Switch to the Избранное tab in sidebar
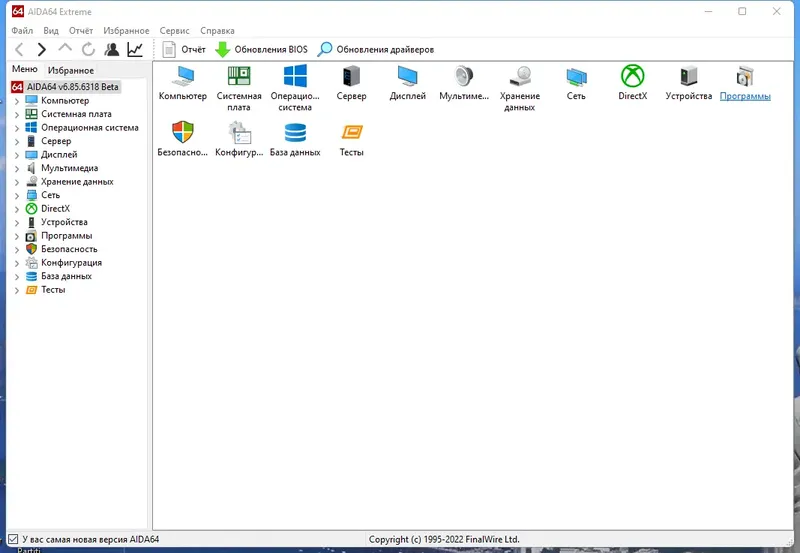This screenshot has width=800, height=553. pyautogui.click(x=71, y=70)
